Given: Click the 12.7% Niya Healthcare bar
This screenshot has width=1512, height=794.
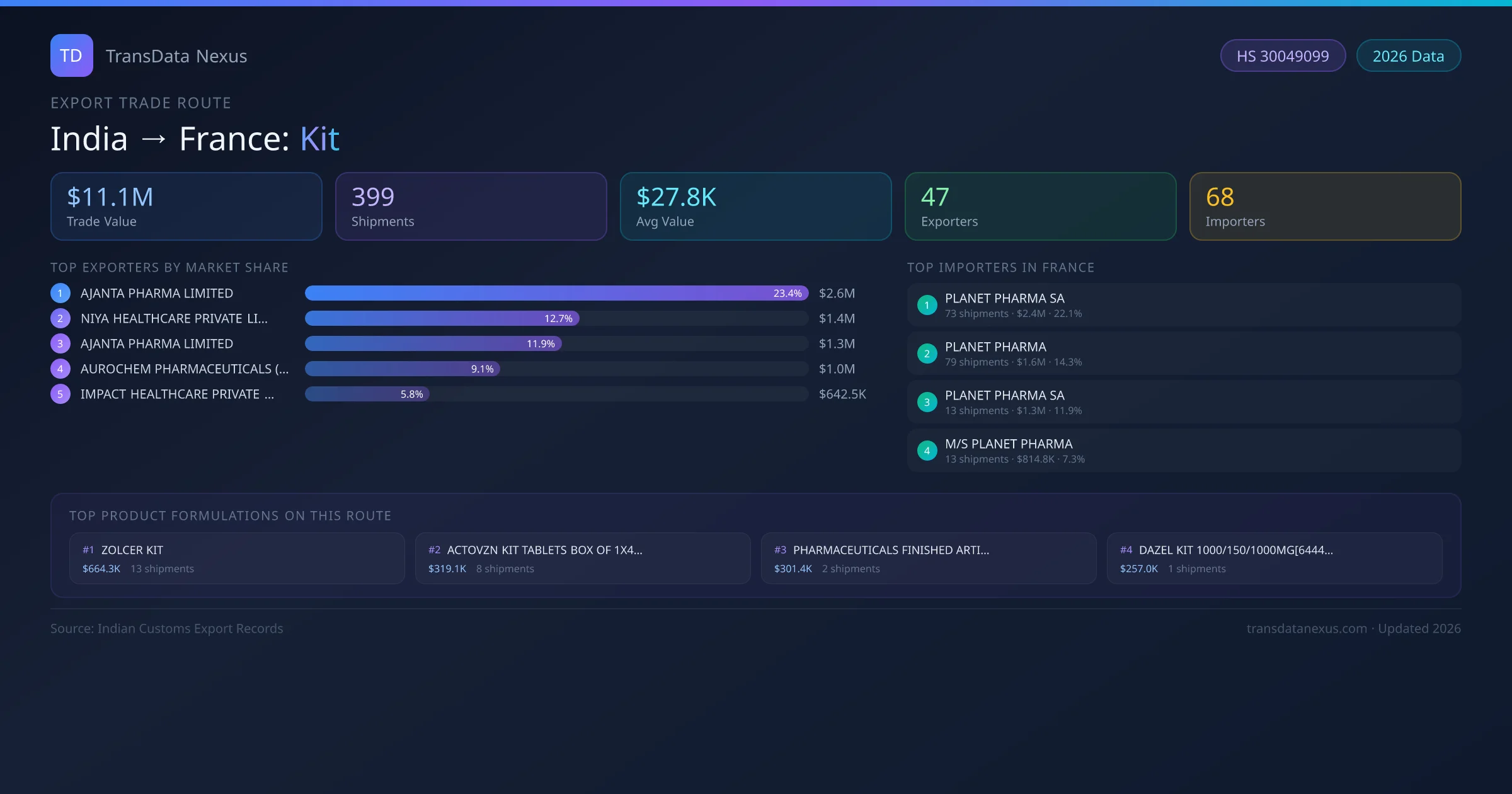Looking at the screenshot, I should [441, 318].
